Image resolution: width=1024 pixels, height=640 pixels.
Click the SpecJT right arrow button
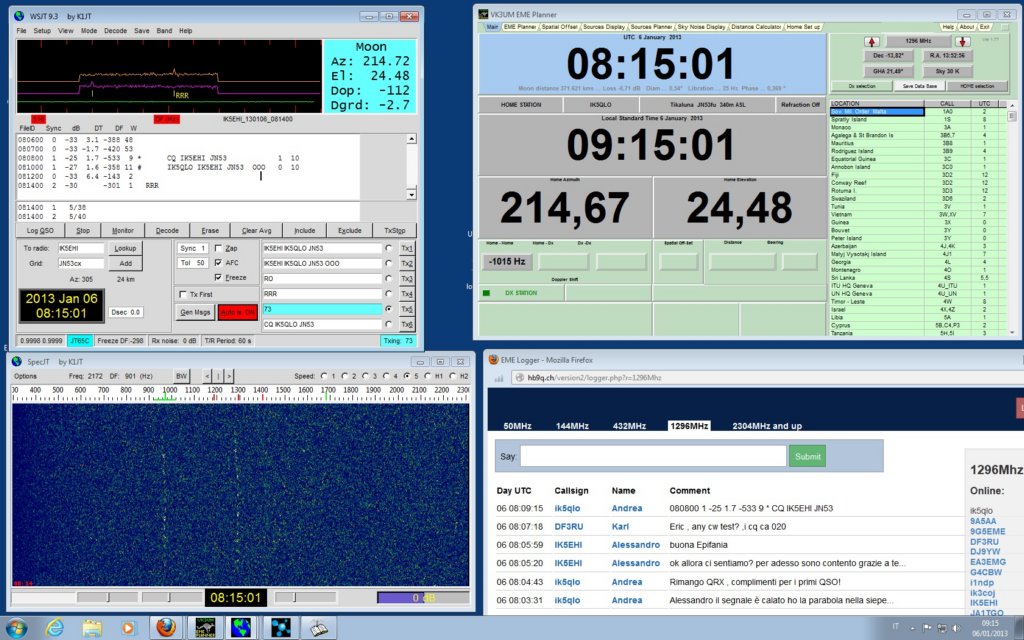[229, 376]
